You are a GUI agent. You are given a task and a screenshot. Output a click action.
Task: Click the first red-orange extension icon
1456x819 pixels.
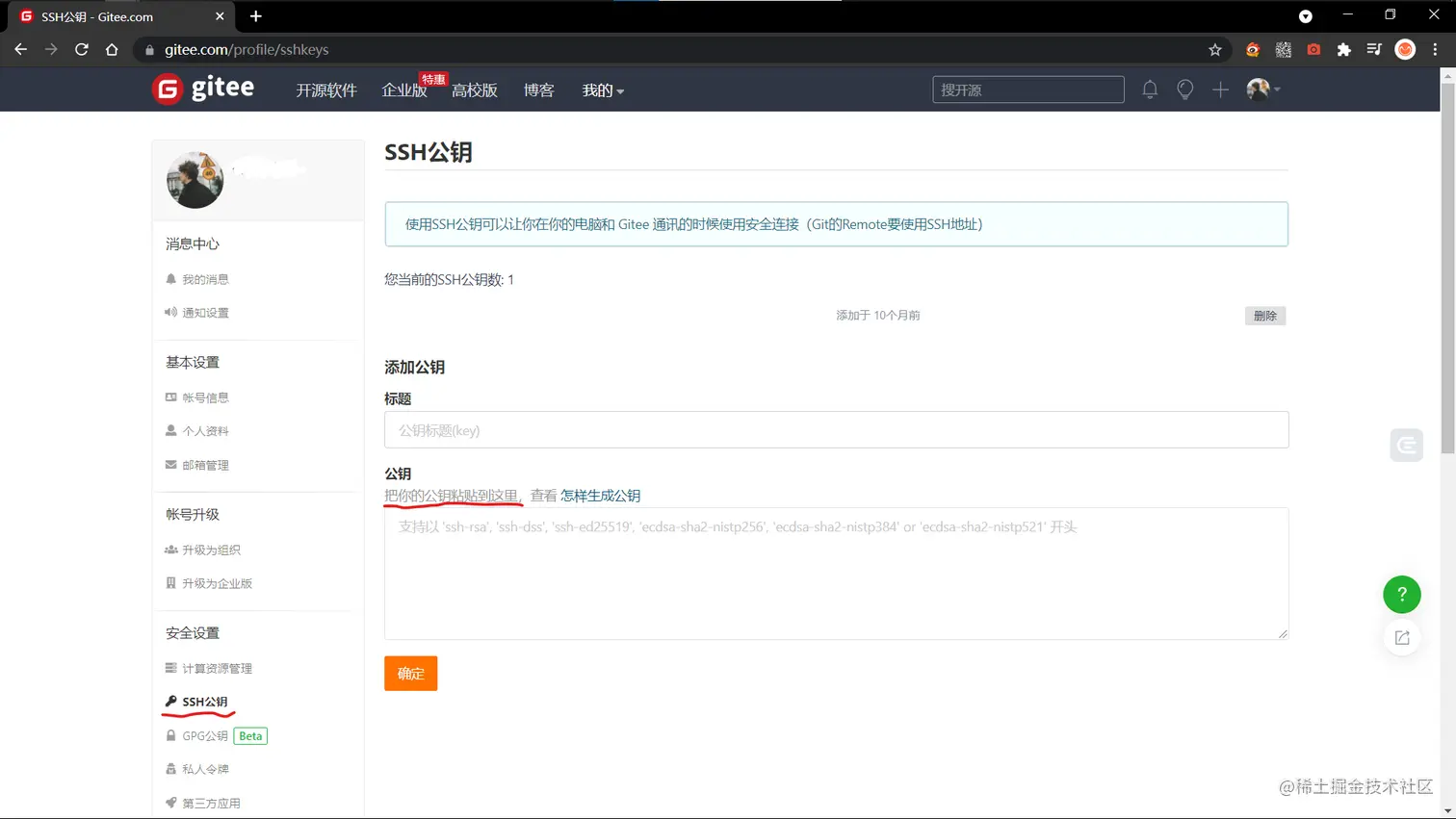click(x=1253, y=49)
